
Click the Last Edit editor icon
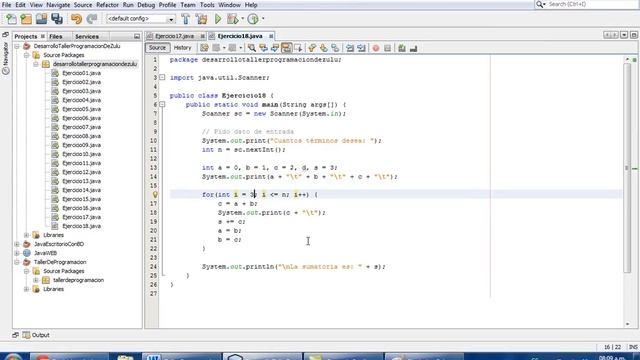(204, 48)
